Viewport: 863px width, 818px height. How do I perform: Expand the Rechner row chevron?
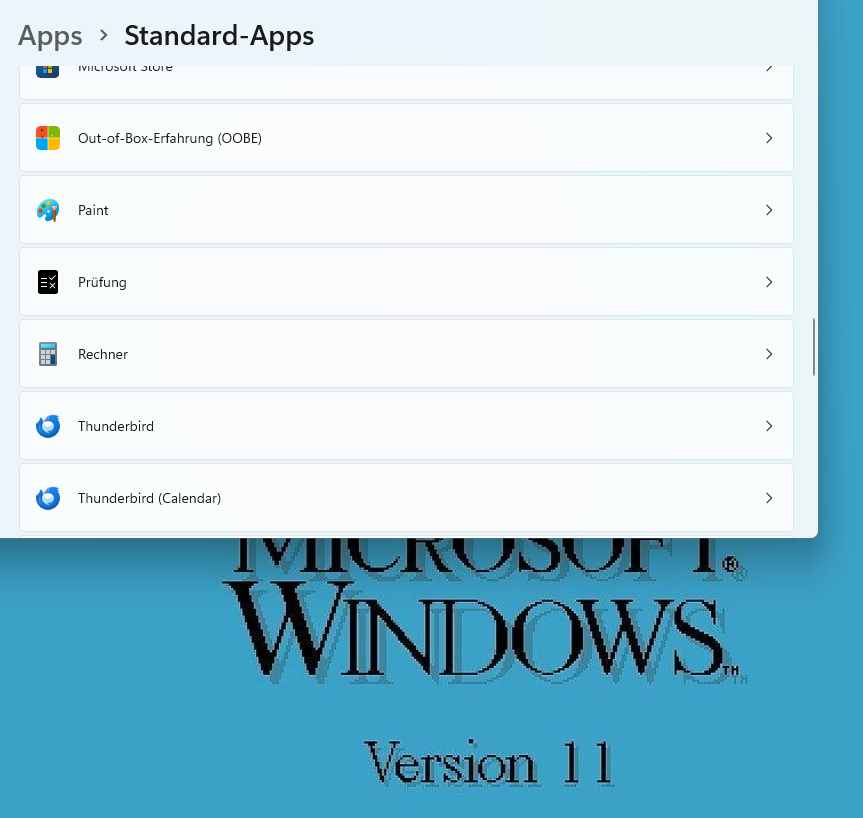point(769,354)
